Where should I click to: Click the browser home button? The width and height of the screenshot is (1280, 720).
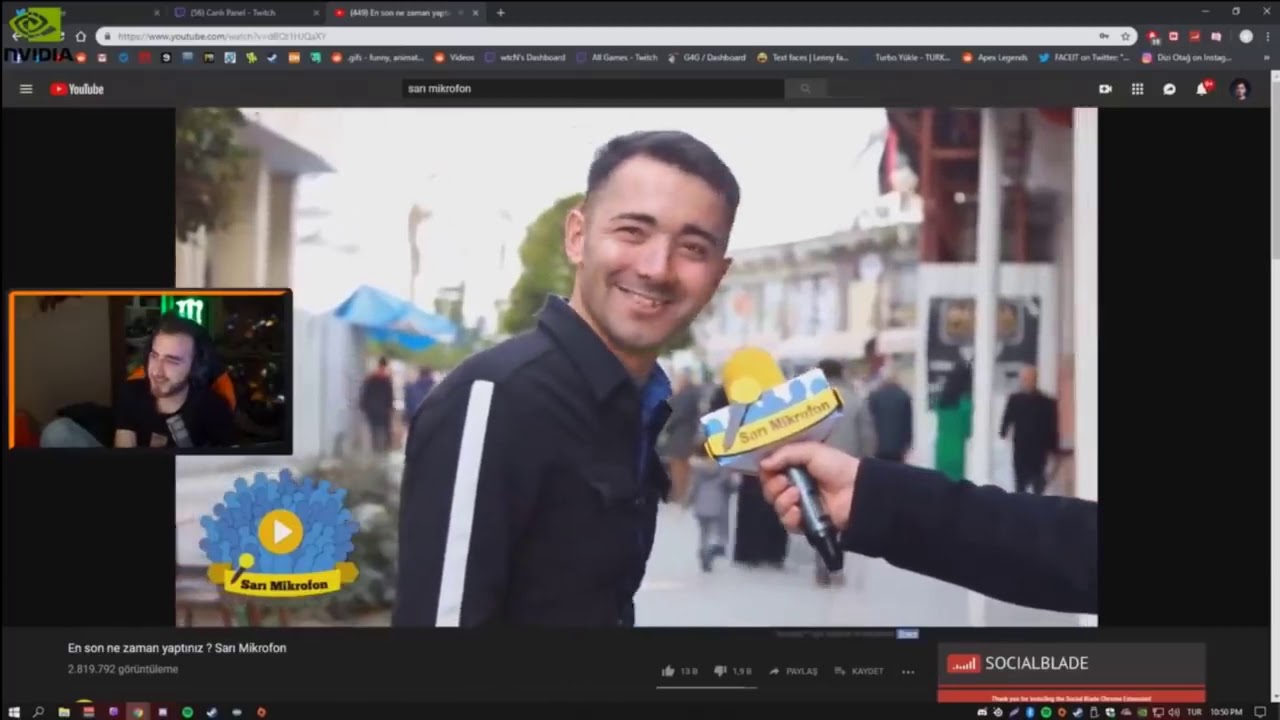(x=80, y=36)
